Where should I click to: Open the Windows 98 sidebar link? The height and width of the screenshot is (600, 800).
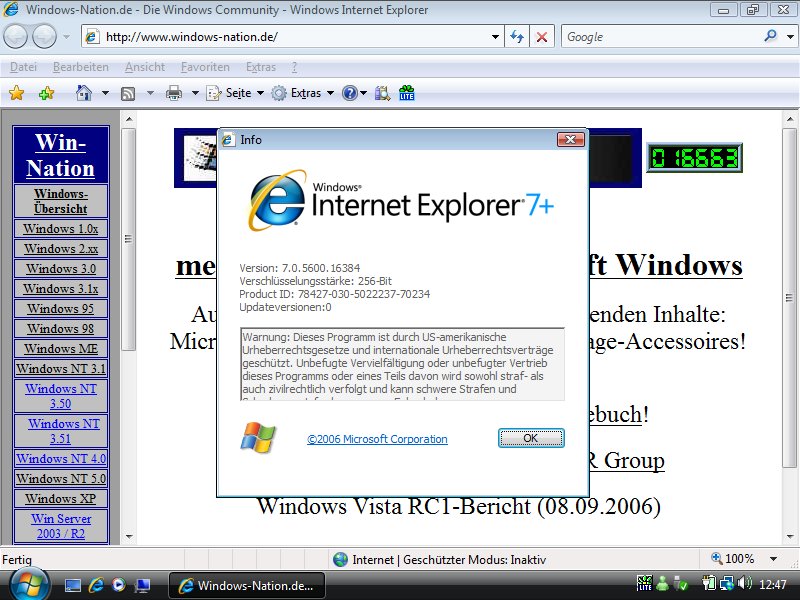tap(61, 329)
